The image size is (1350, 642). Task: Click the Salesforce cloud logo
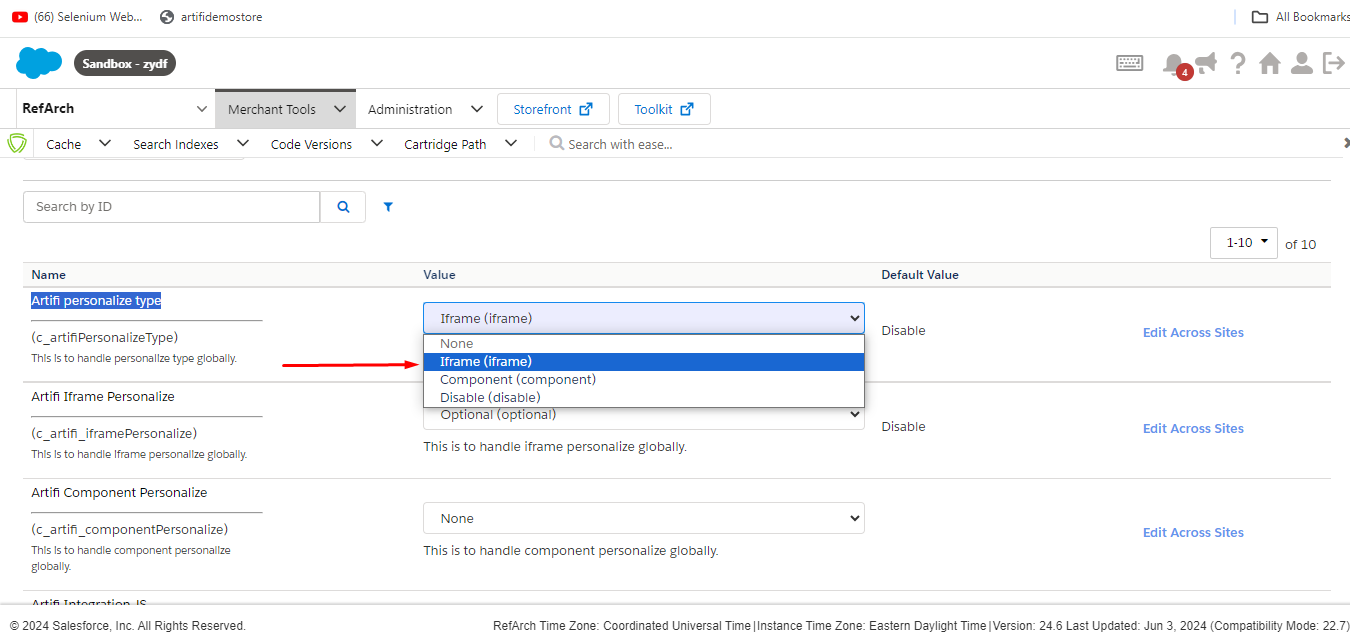point(39,63)
